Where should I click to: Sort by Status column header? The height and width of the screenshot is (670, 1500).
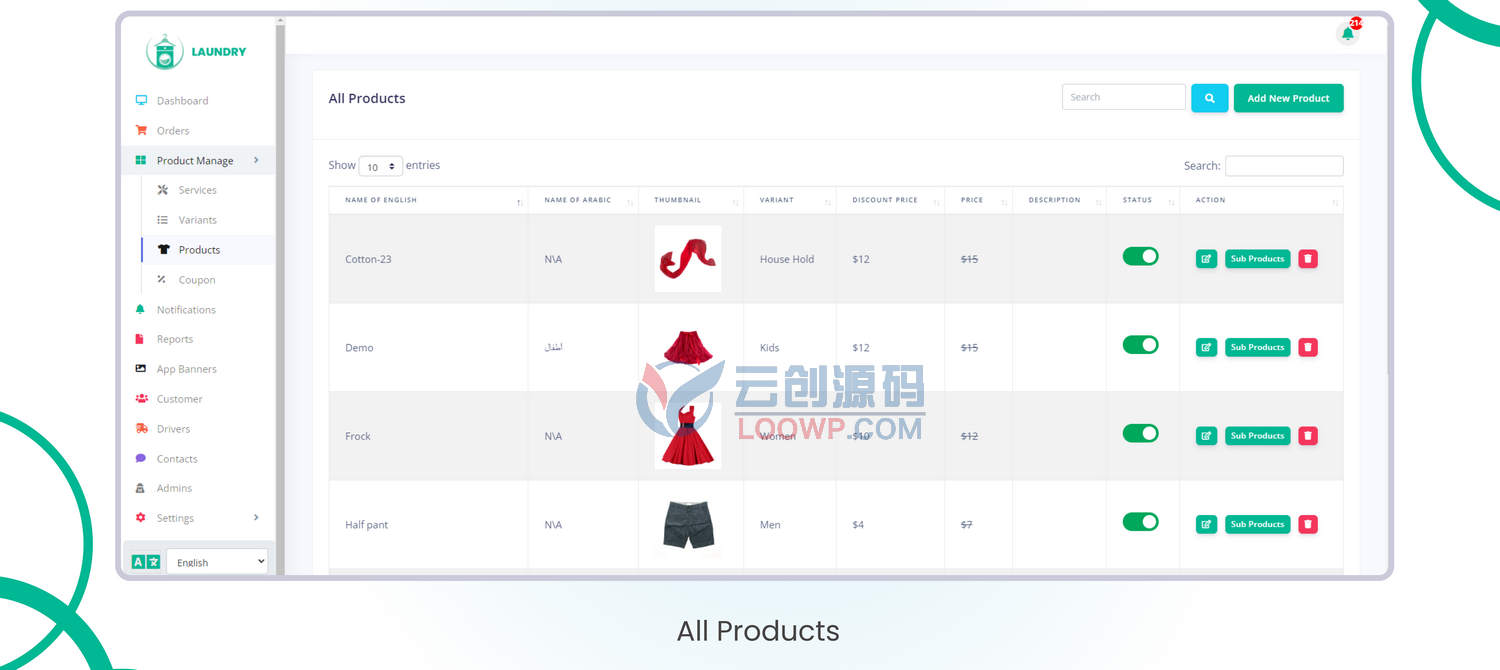(x=1143, y=200)
